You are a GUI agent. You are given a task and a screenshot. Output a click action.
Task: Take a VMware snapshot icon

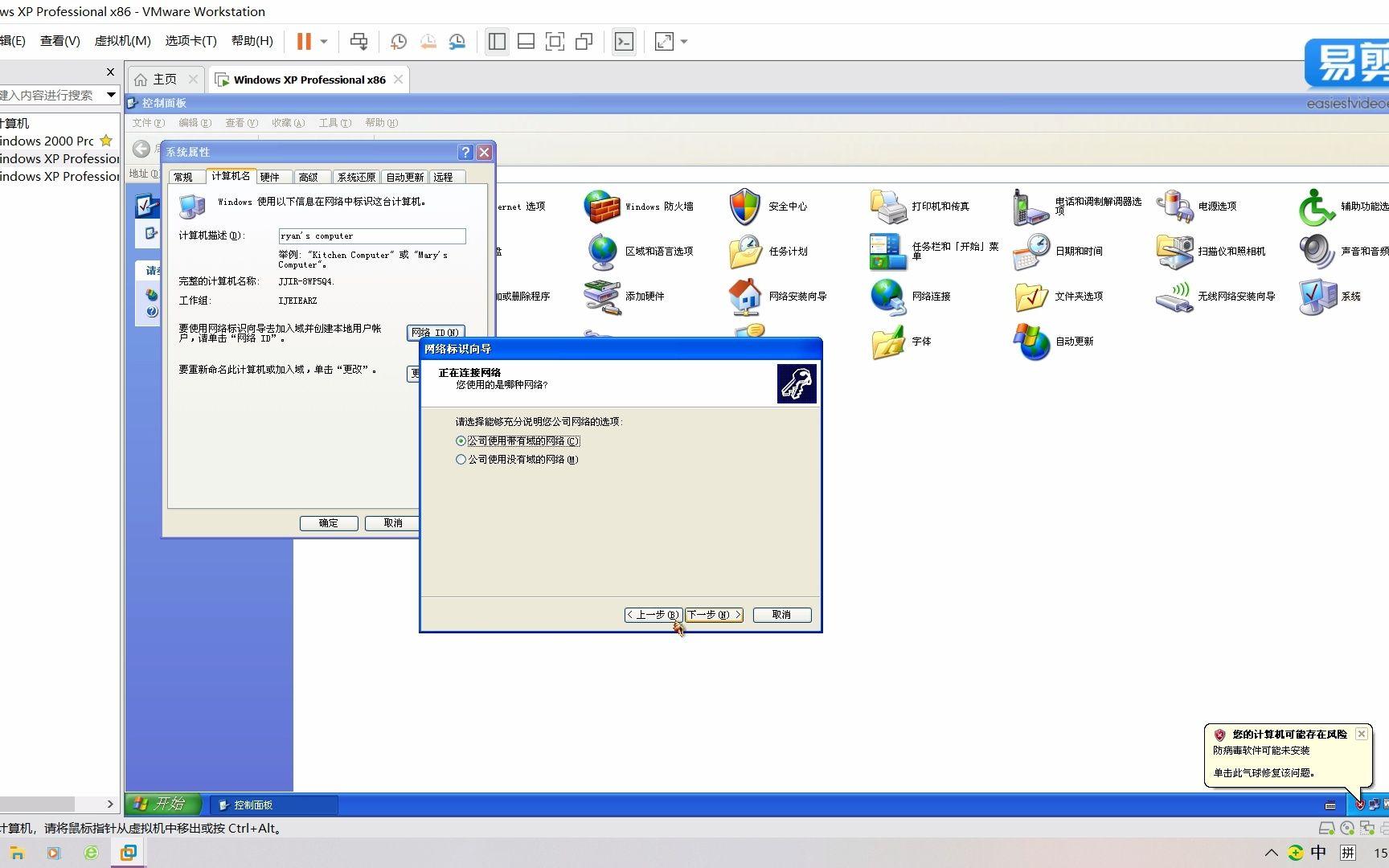pyautogui.click(x=399, y=42)
